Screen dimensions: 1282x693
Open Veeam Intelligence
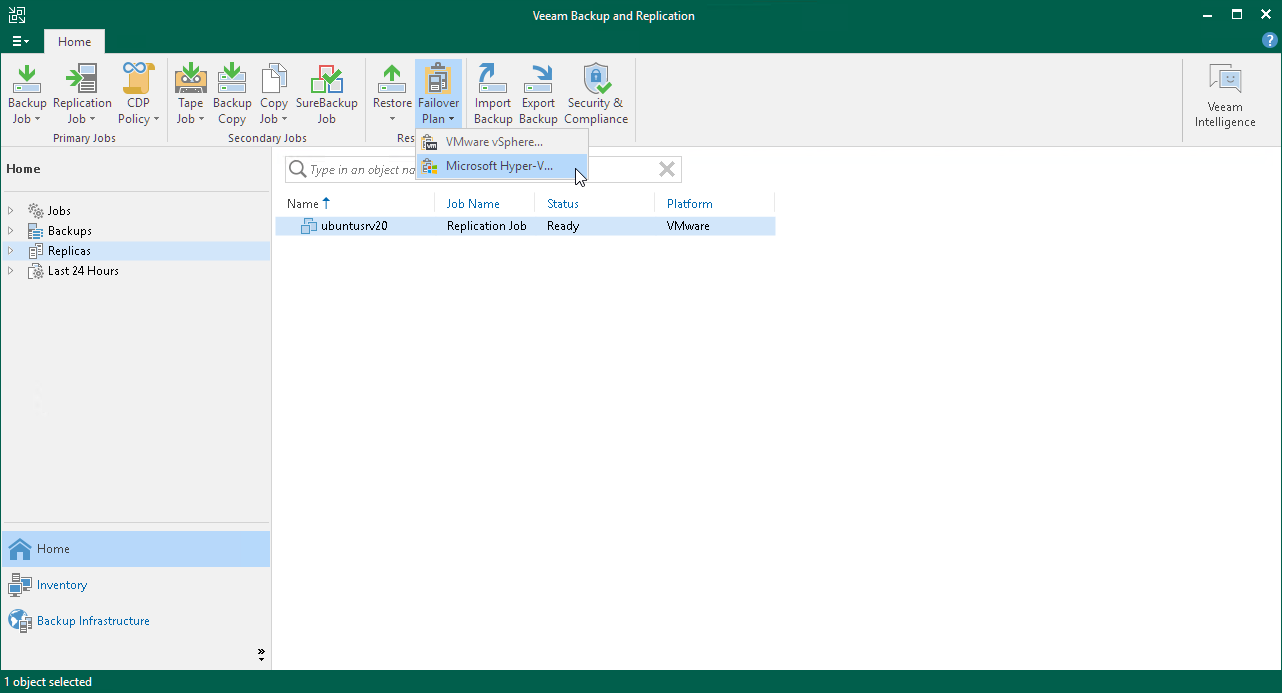click(1225, 97)
